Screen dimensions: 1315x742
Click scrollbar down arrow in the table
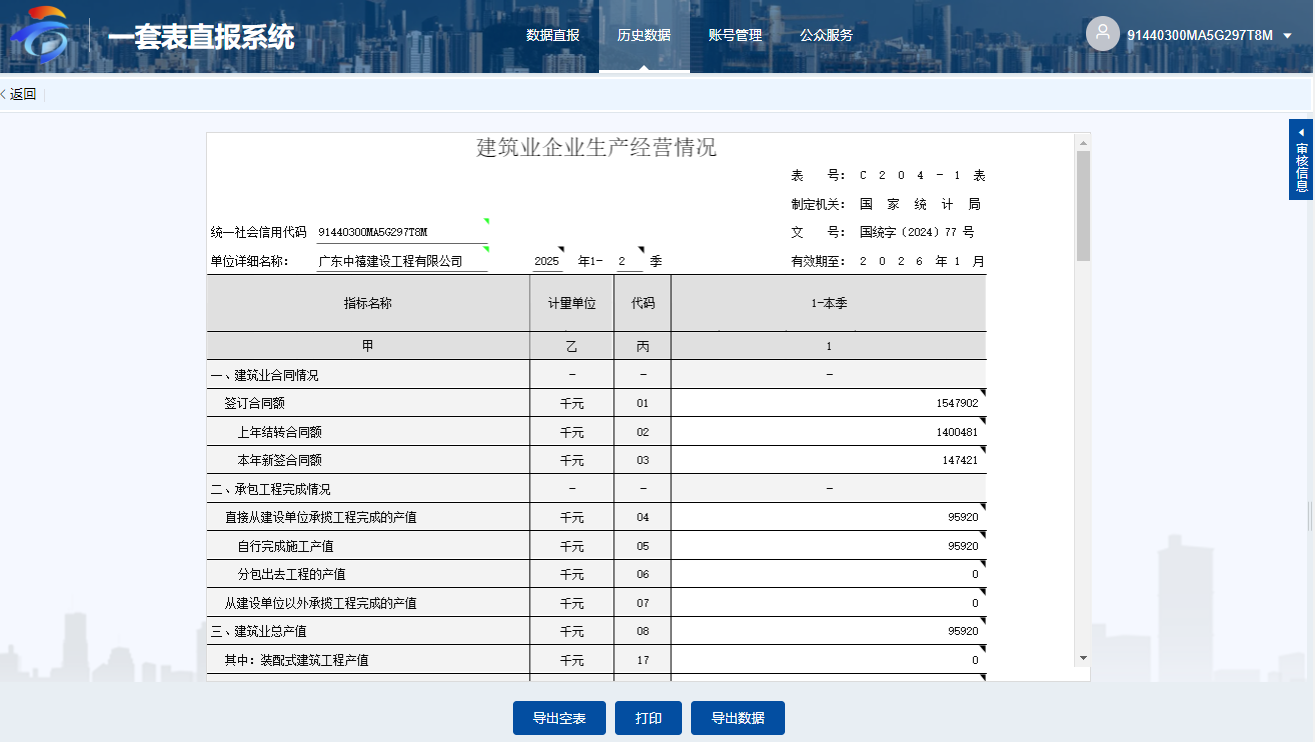tap(1082, 657)
